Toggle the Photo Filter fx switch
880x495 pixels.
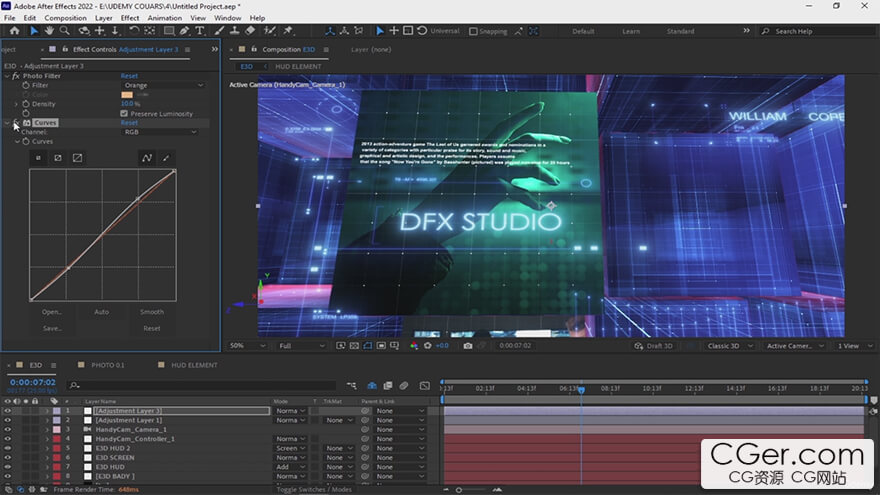(16, 76)
